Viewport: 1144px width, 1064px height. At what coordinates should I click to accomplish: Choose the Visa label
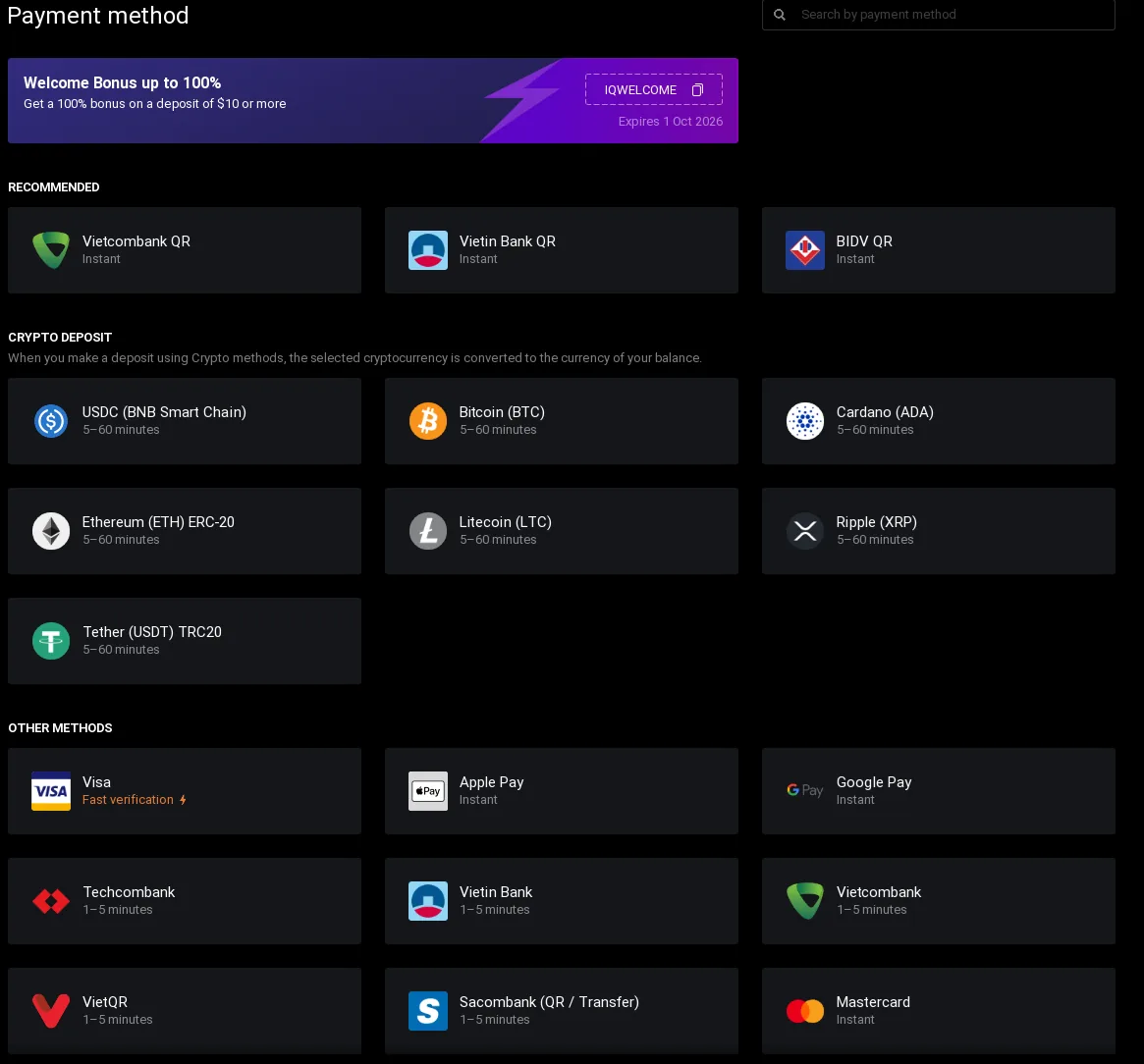[96, 782]
